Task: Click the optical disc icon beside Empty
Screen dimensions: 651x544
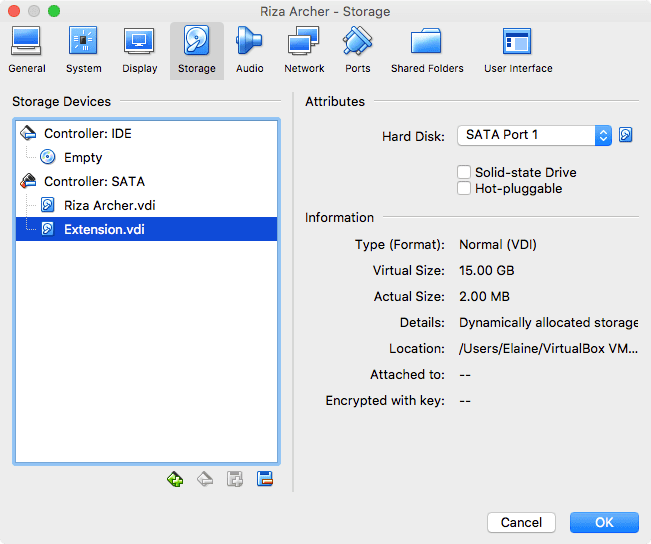Action: point(48,157)
